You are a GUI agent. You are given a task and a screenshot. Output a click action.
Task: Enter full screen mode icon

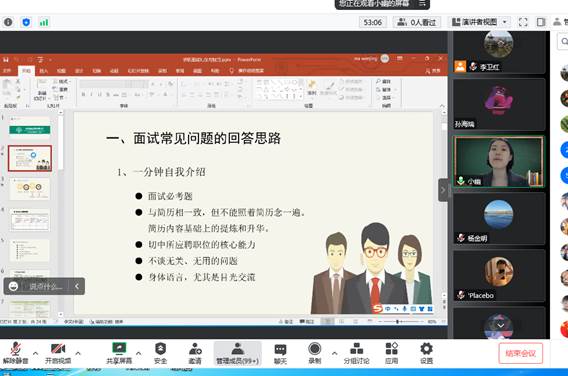[x=523, y=22]
